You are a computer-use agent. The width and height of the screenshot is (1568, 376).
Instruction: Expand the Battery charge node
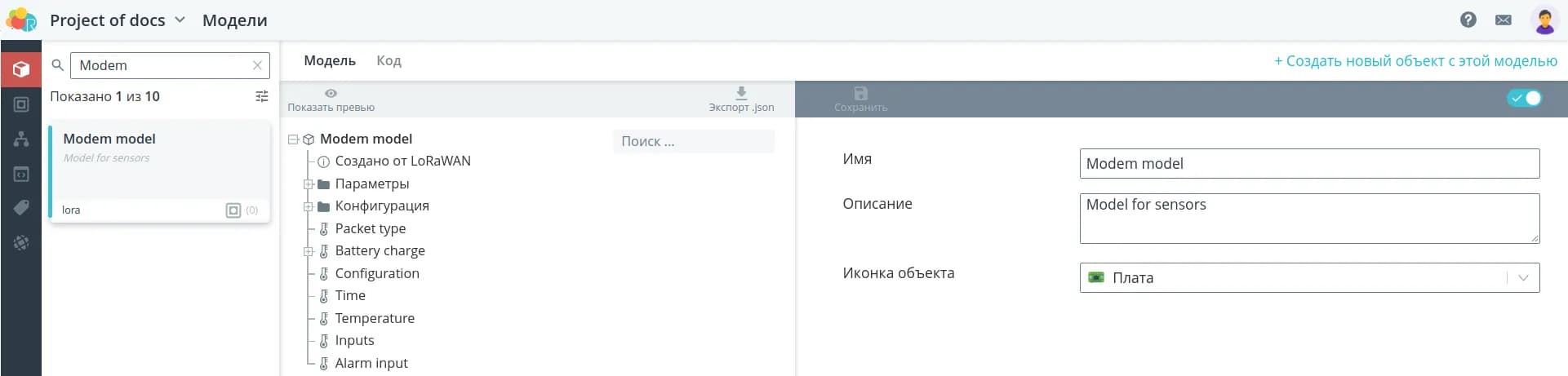tap(309, 251)
